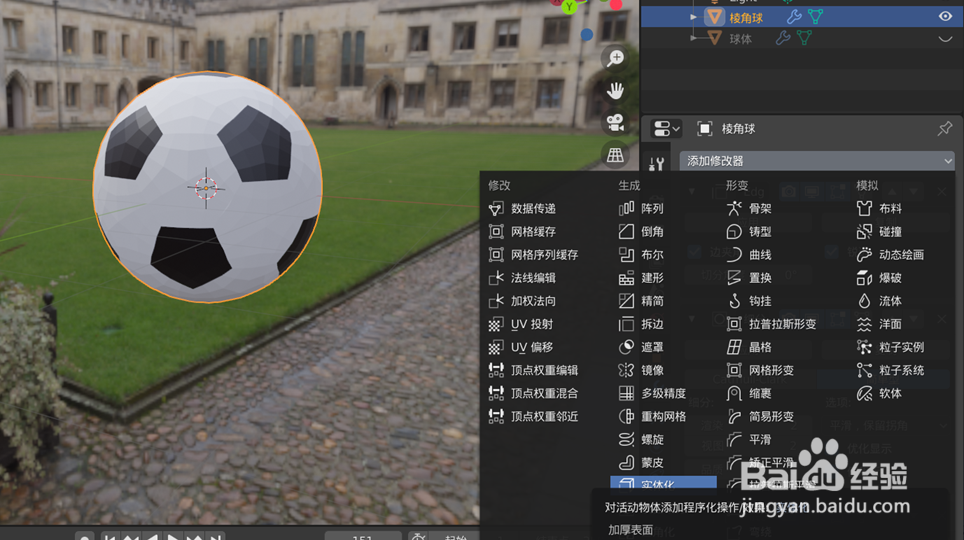
Task: Add the 曲线 curve modifier
Action: (x=749, y=255)
